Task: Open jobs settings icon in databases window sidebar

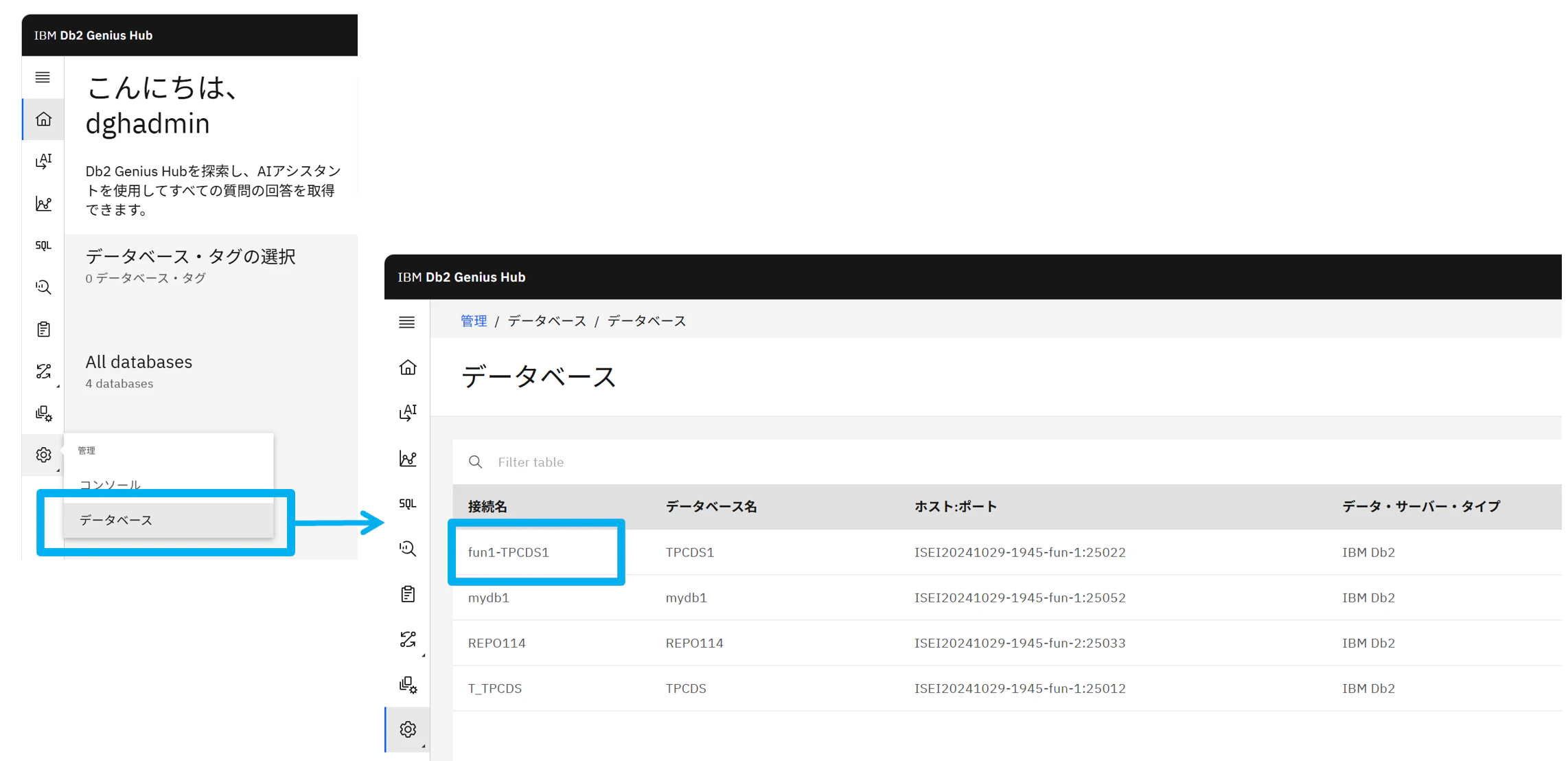Action: pyautogui.click(x=408, y=685)
